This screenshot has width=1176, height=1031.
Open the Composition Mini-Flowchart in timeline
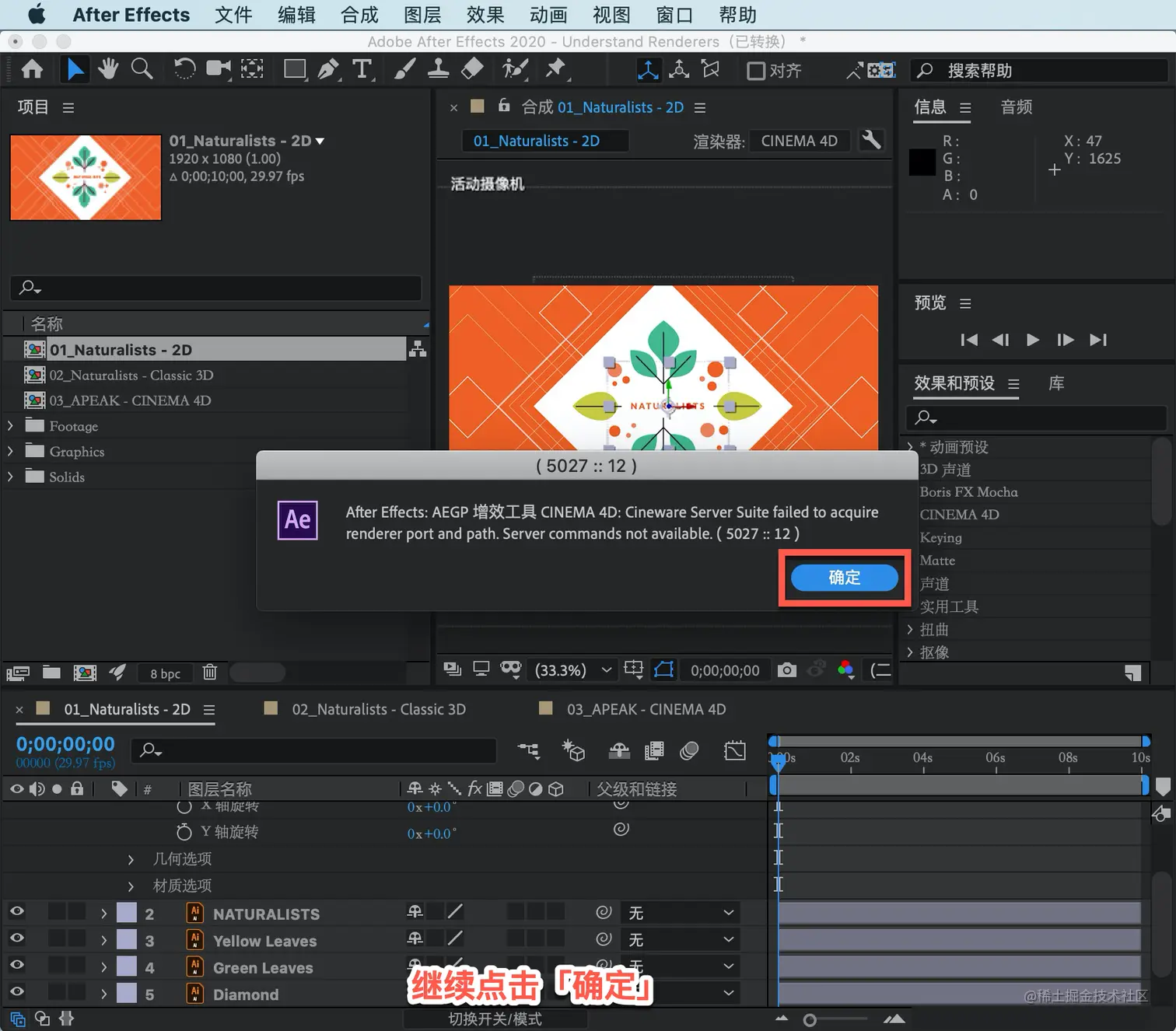tap(529, 750)
